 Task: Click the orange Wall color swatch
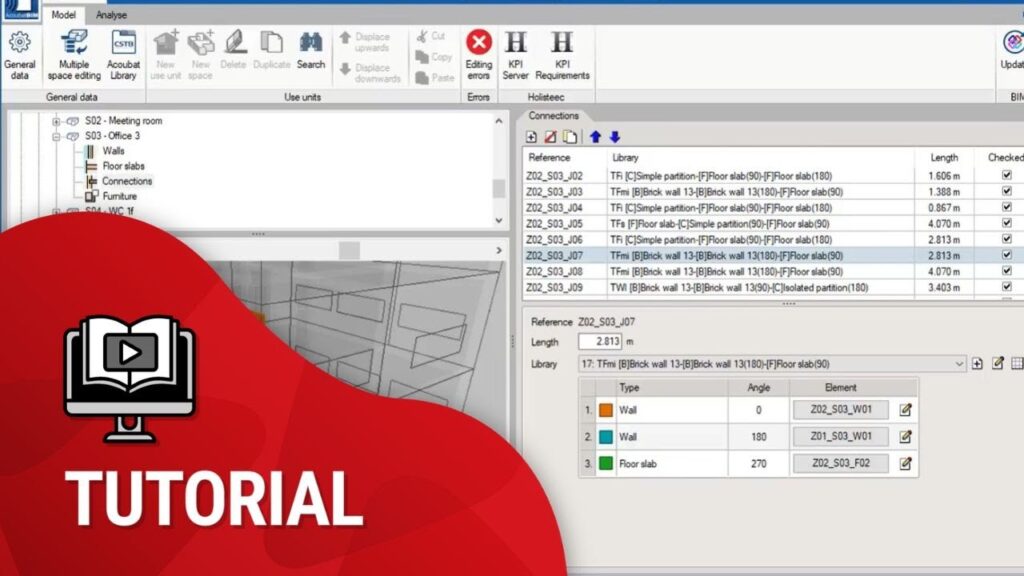605,410
